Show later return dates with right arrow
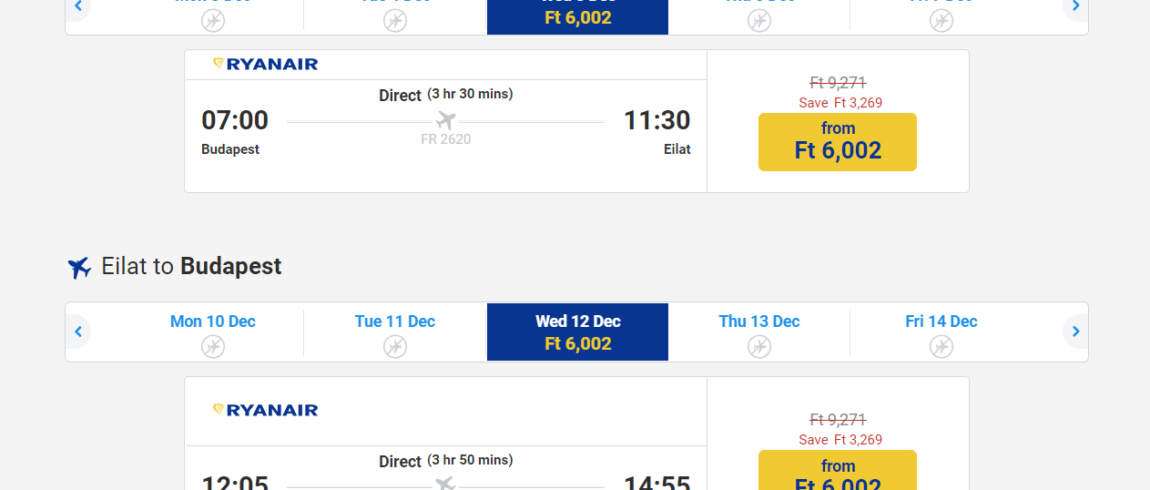1150x490 pixels. pos(1075,332)
